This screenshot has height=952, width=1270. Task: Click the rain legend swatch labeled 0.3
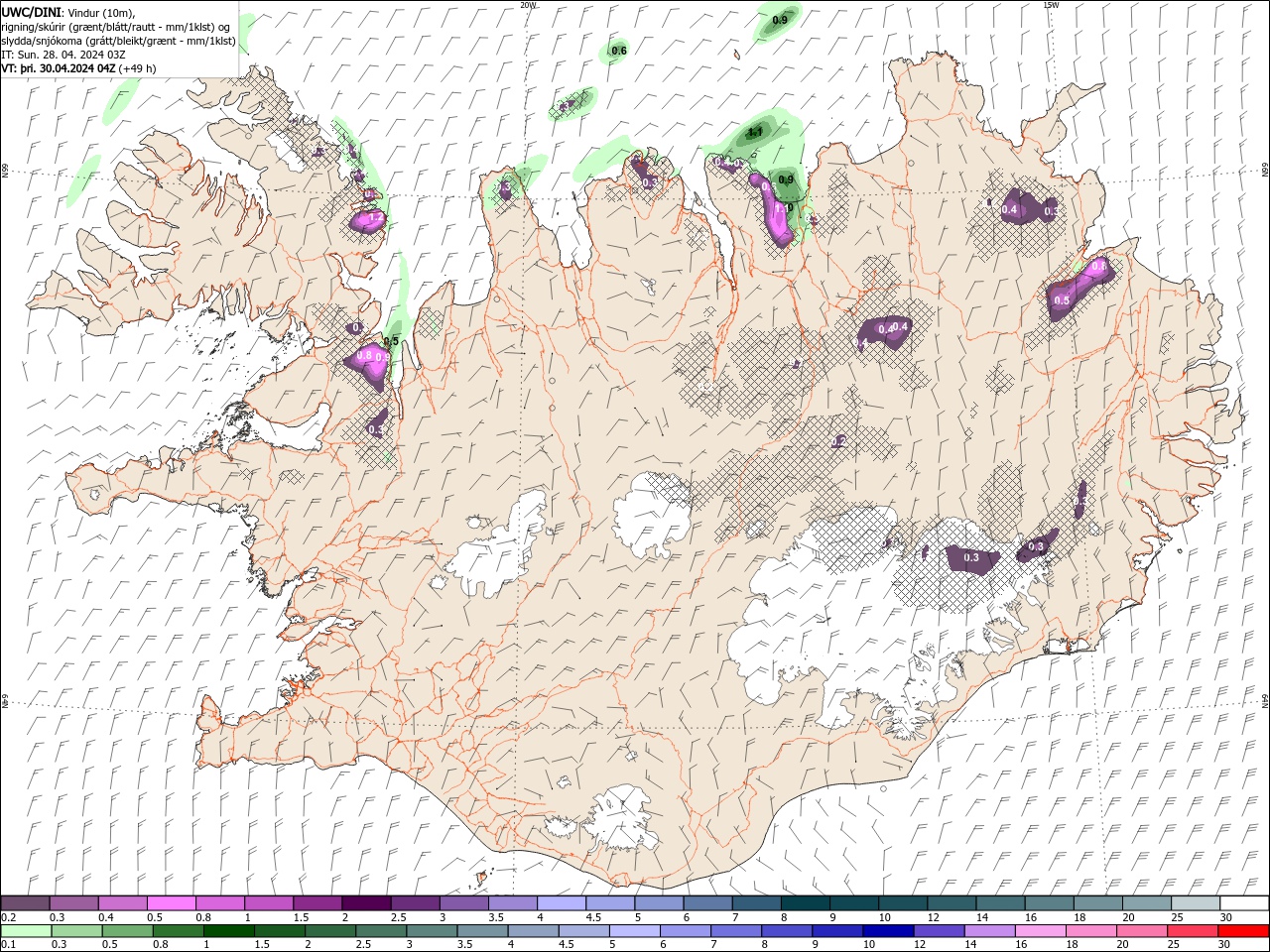pyautogui.click(x=77, y=931)
